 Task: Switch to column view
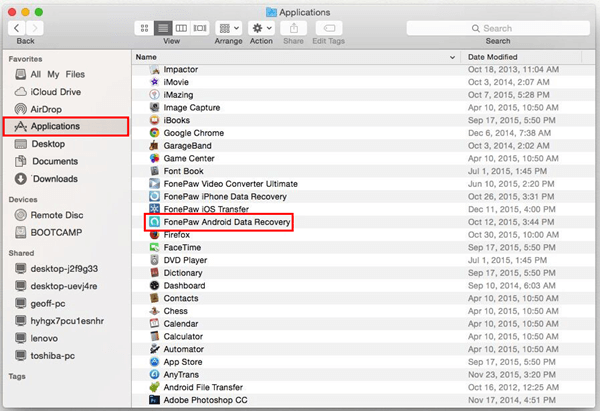point(181,28)
